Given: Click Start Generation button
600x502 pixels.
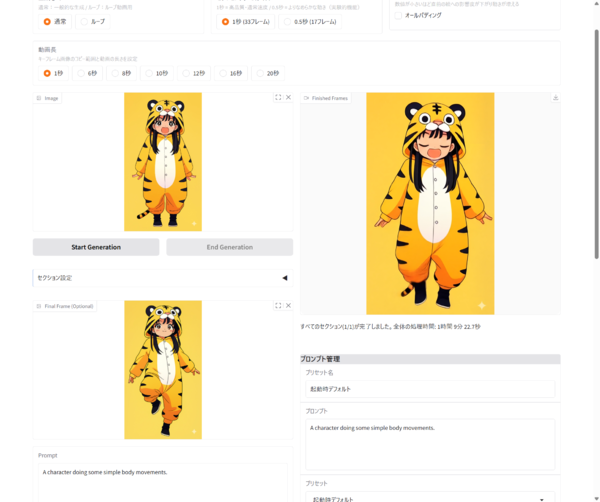Looking at the screenshot, I should pos(96,247).
